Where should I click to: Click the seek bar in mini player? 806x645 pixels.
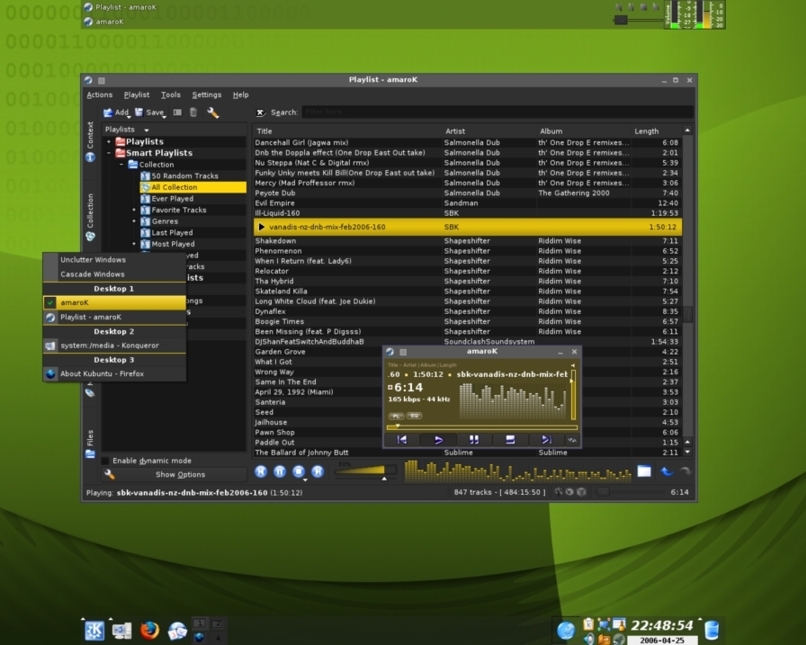click(482, 427)
